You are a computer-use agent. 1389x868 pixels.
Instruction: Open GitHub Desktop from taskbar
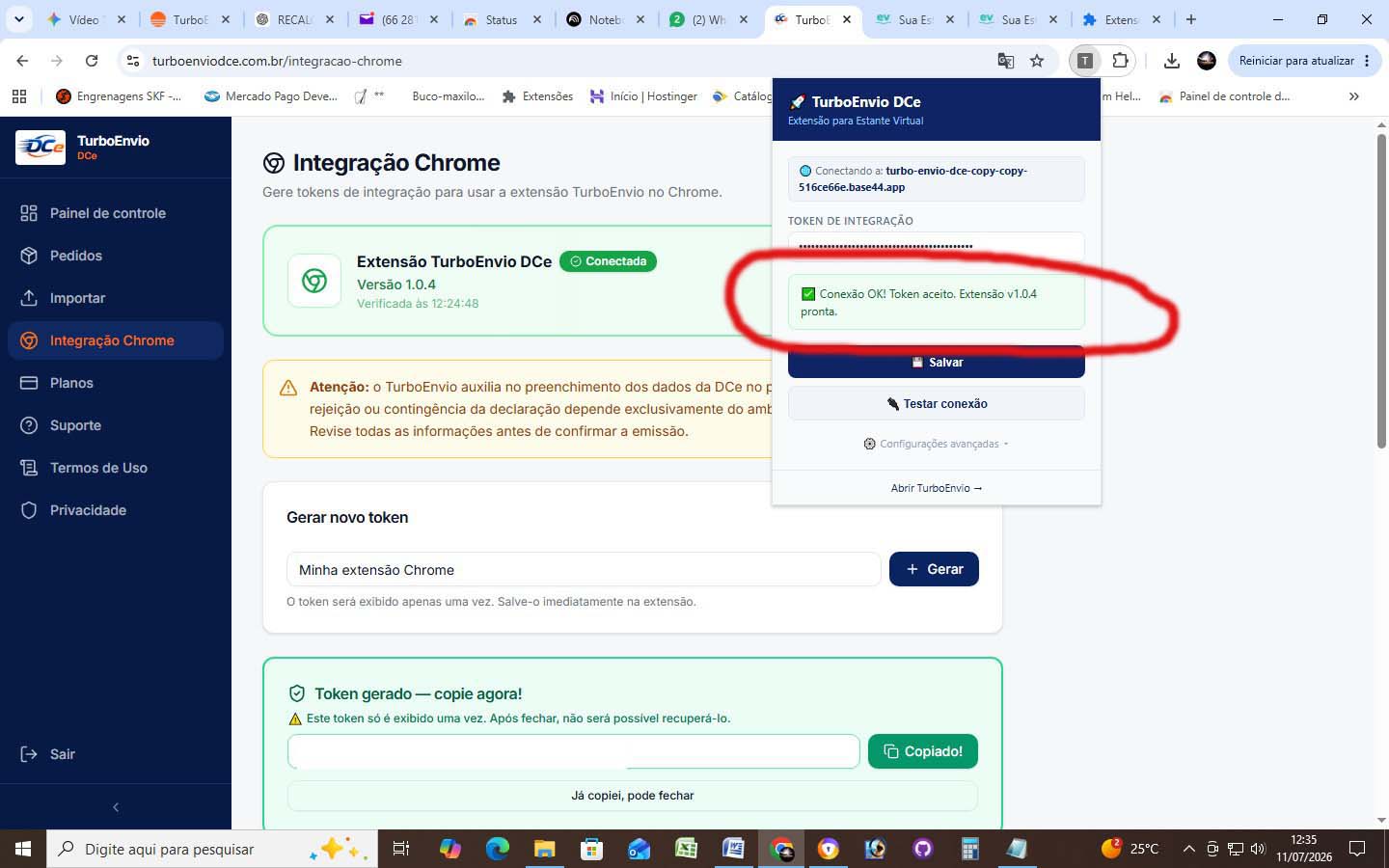923,849
